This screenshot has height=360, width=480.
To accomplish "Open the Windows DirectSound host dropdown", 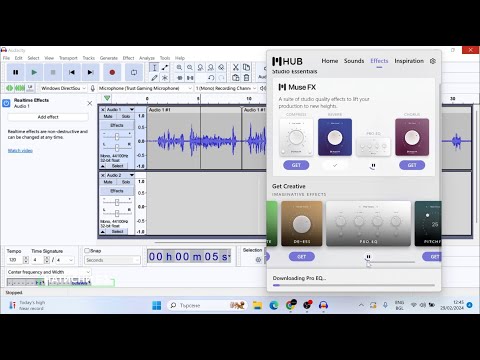I will pyautogui.click(x=63, y=88).
